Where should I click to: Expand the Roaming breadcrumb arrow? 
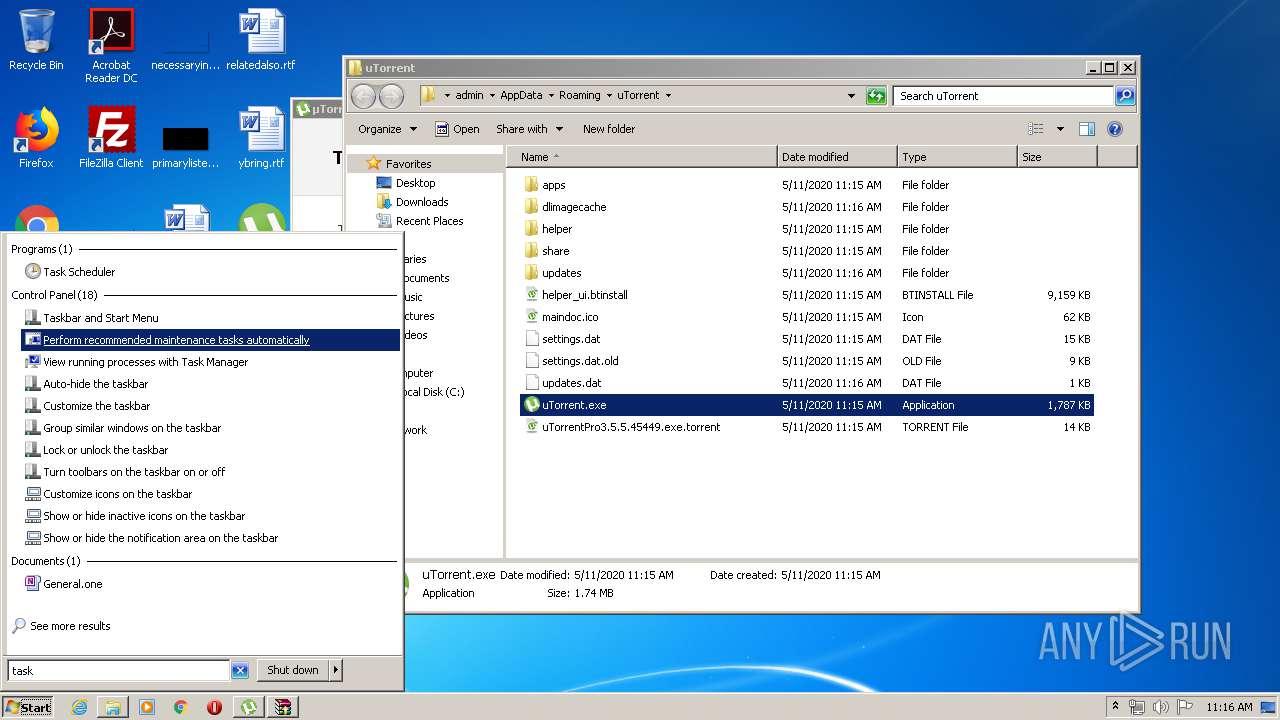pyautogui.click(x=608, y=96)
